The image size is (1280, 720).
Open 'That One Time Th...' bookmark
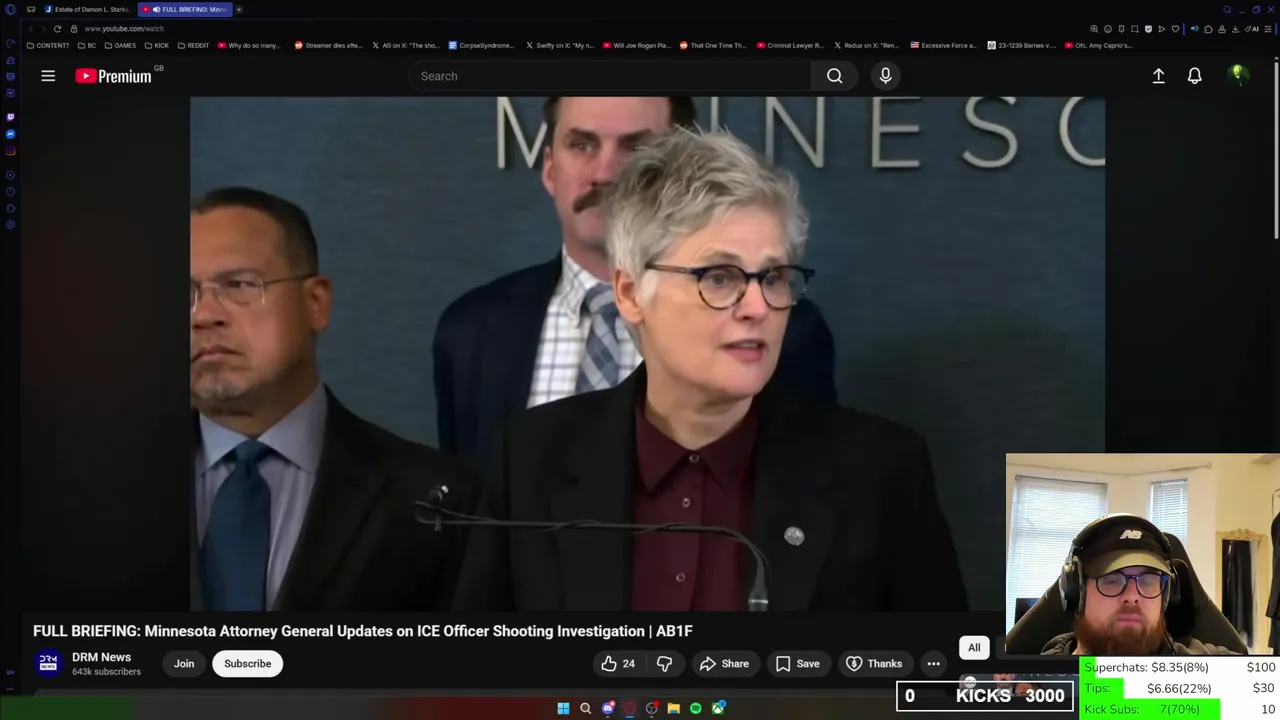tap(713, 45)
